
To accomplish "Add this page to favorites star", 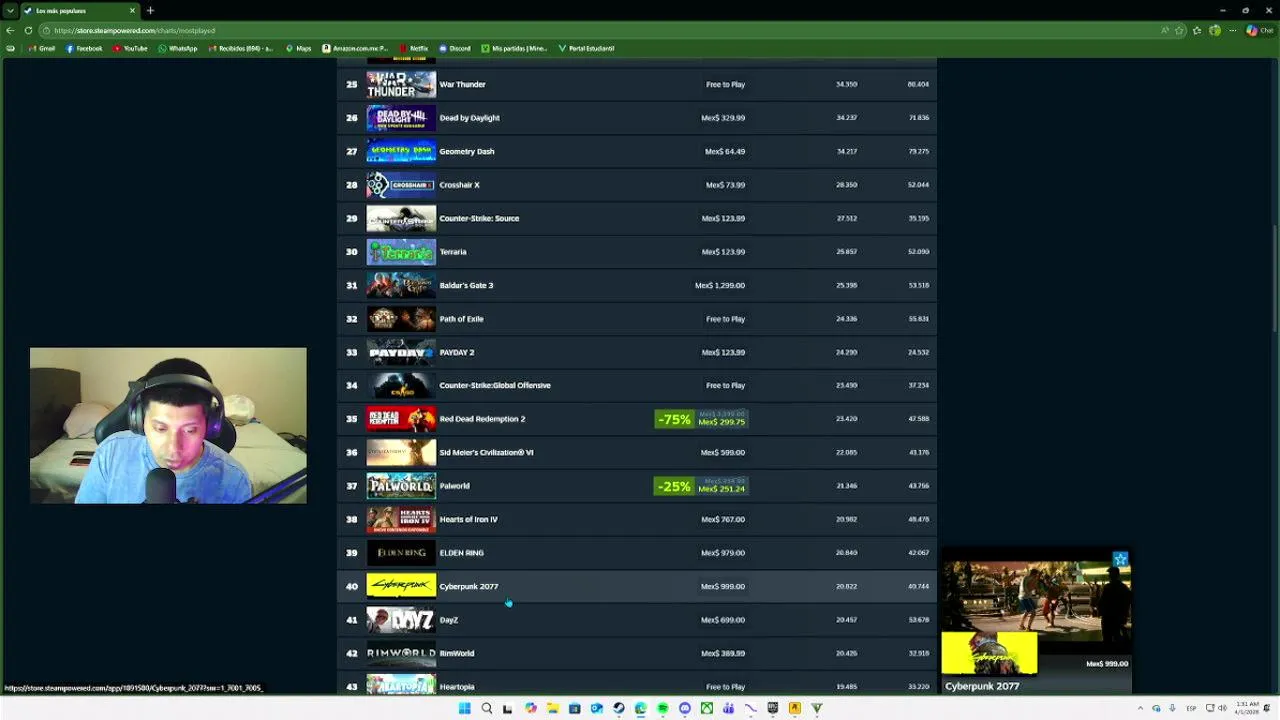I will point(1181,30).
